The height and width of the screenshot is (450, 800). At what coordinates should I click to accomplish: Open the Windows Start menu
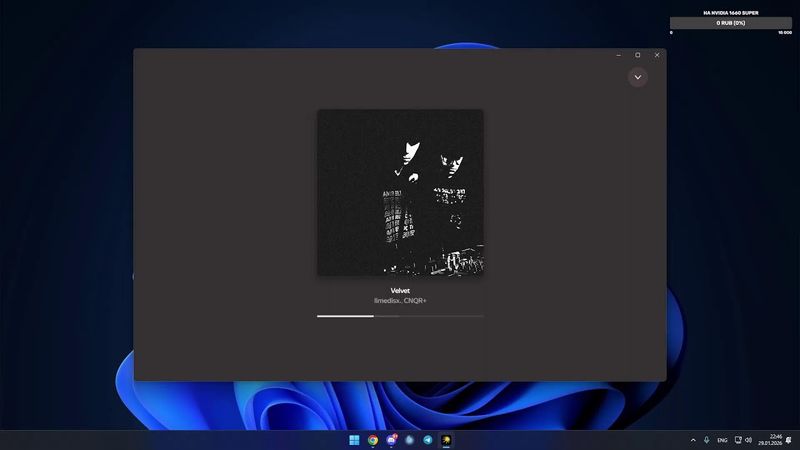coord(354,440)
